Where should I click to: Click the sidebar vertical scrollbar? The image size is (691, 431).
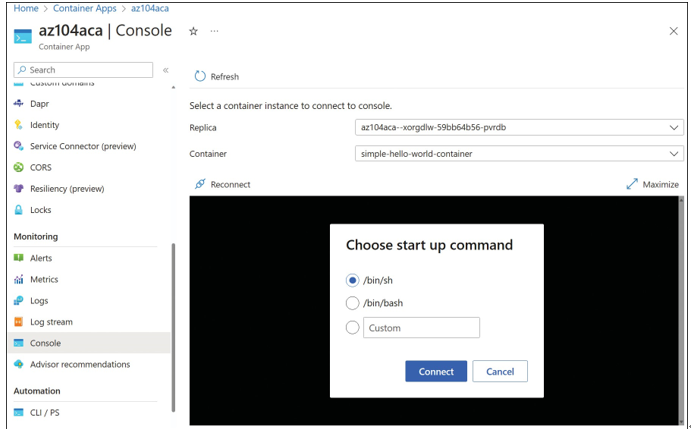pyautogui.click(x=173, y=327)
